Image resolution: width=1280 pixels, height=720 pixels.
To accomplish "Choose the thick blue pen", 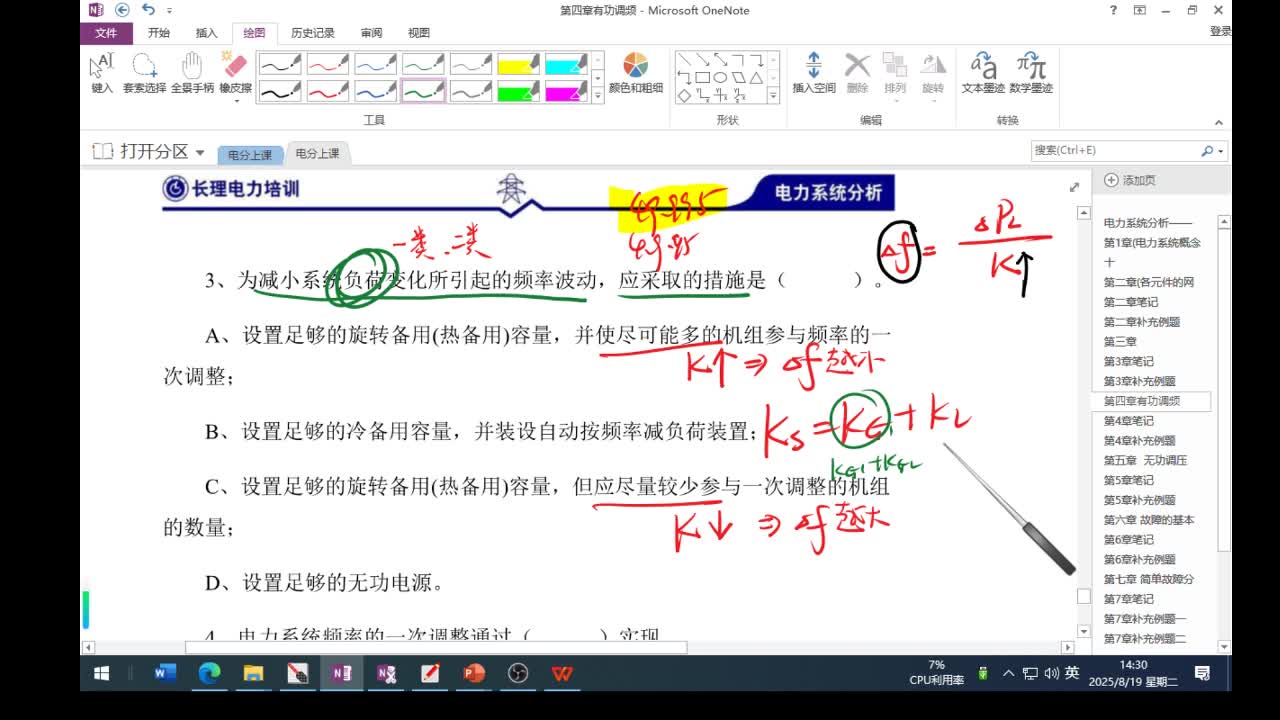I will click(x=375, y=91).
